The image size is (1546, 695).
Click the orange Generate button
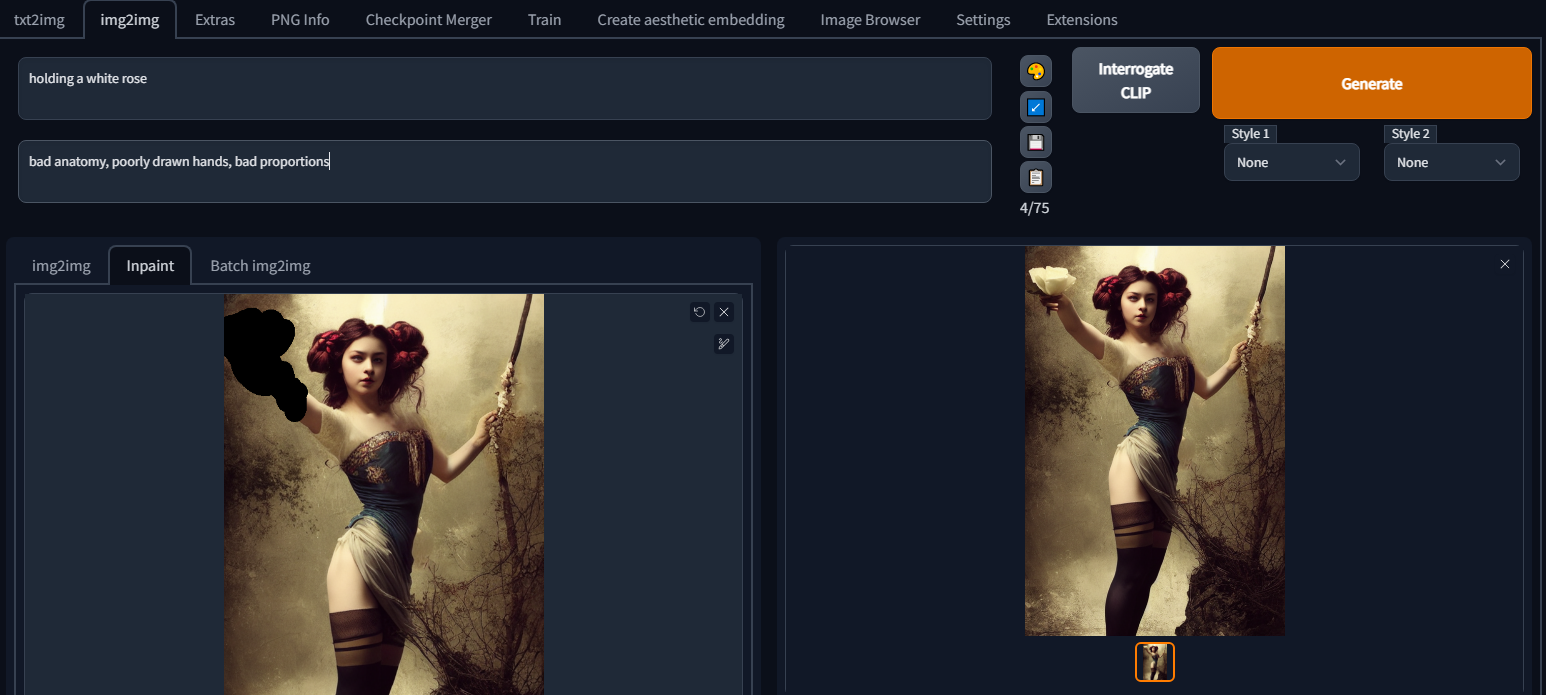[1372, 84]
